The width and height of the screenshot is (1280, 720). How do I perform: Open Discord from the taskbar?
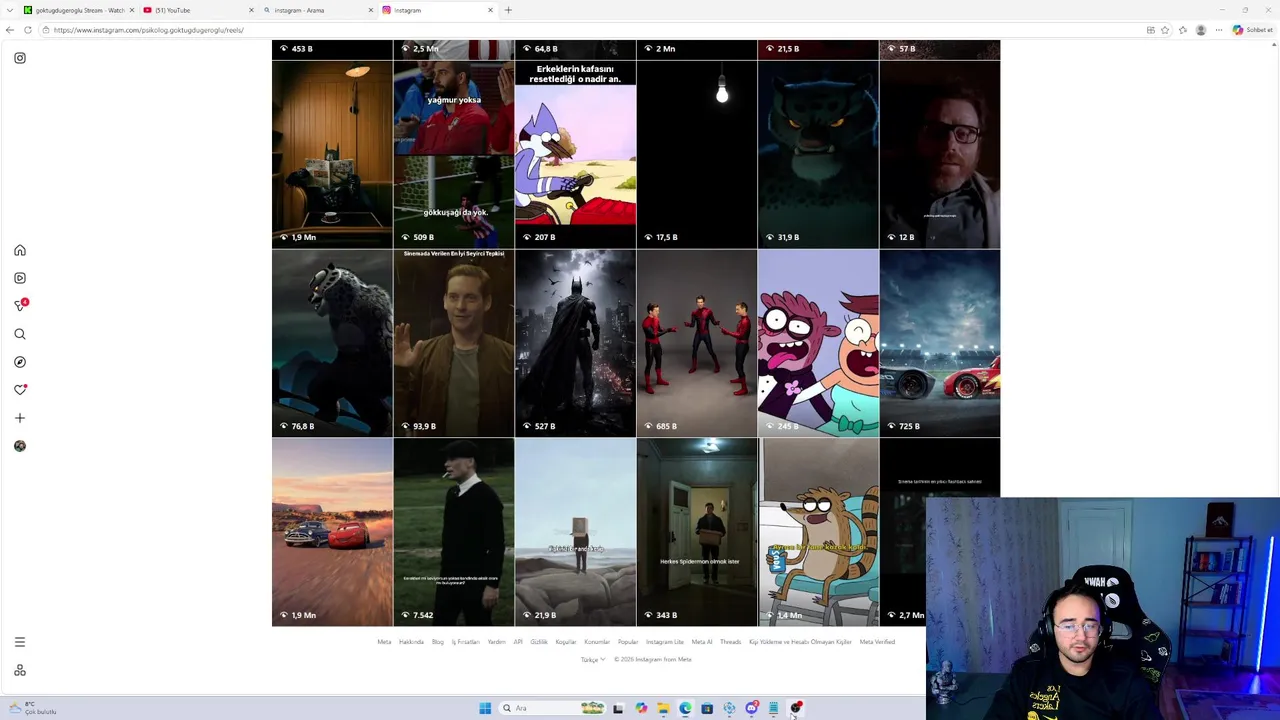(x=751, y=708)
